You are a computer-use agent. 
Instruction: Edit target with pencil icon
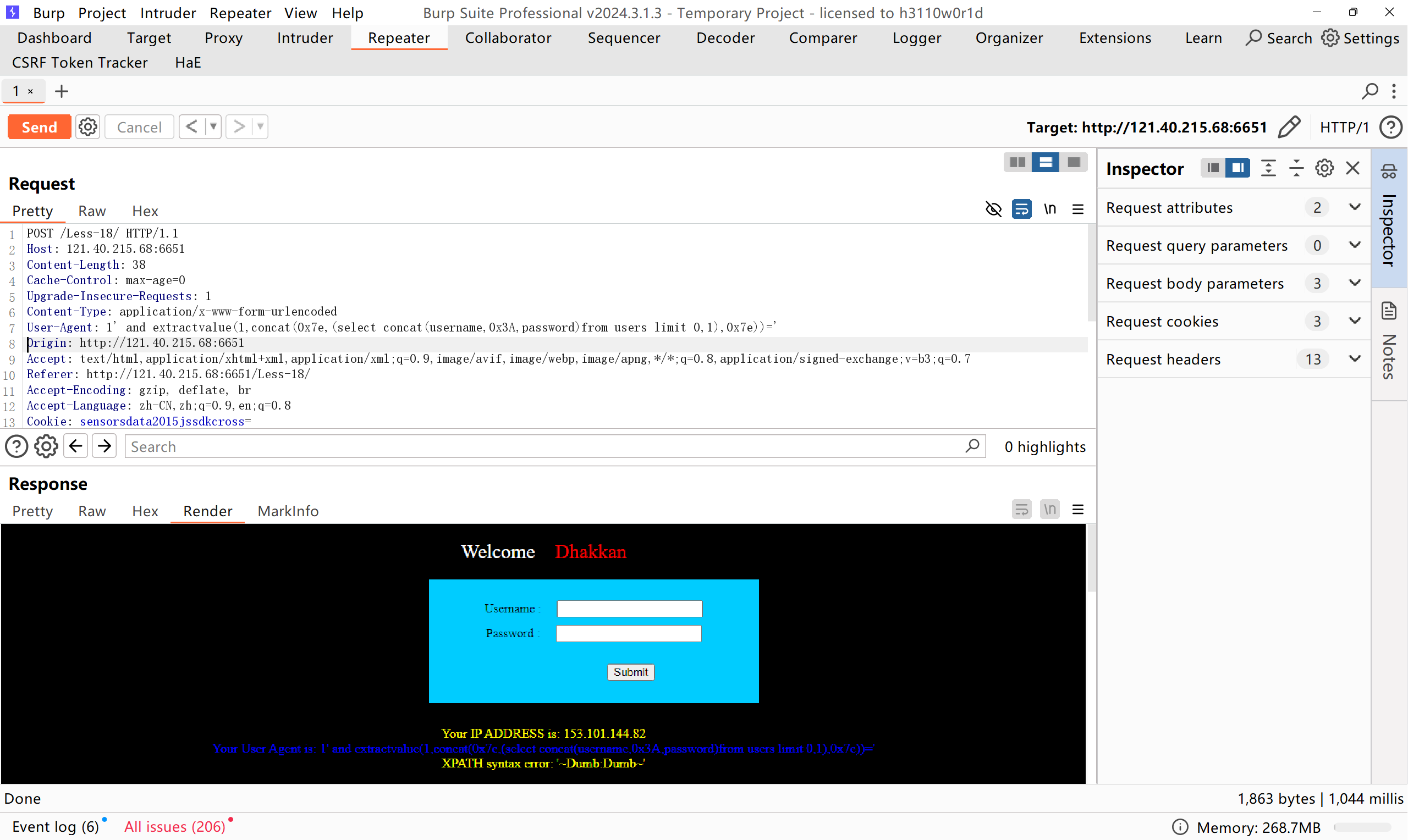1289,127
